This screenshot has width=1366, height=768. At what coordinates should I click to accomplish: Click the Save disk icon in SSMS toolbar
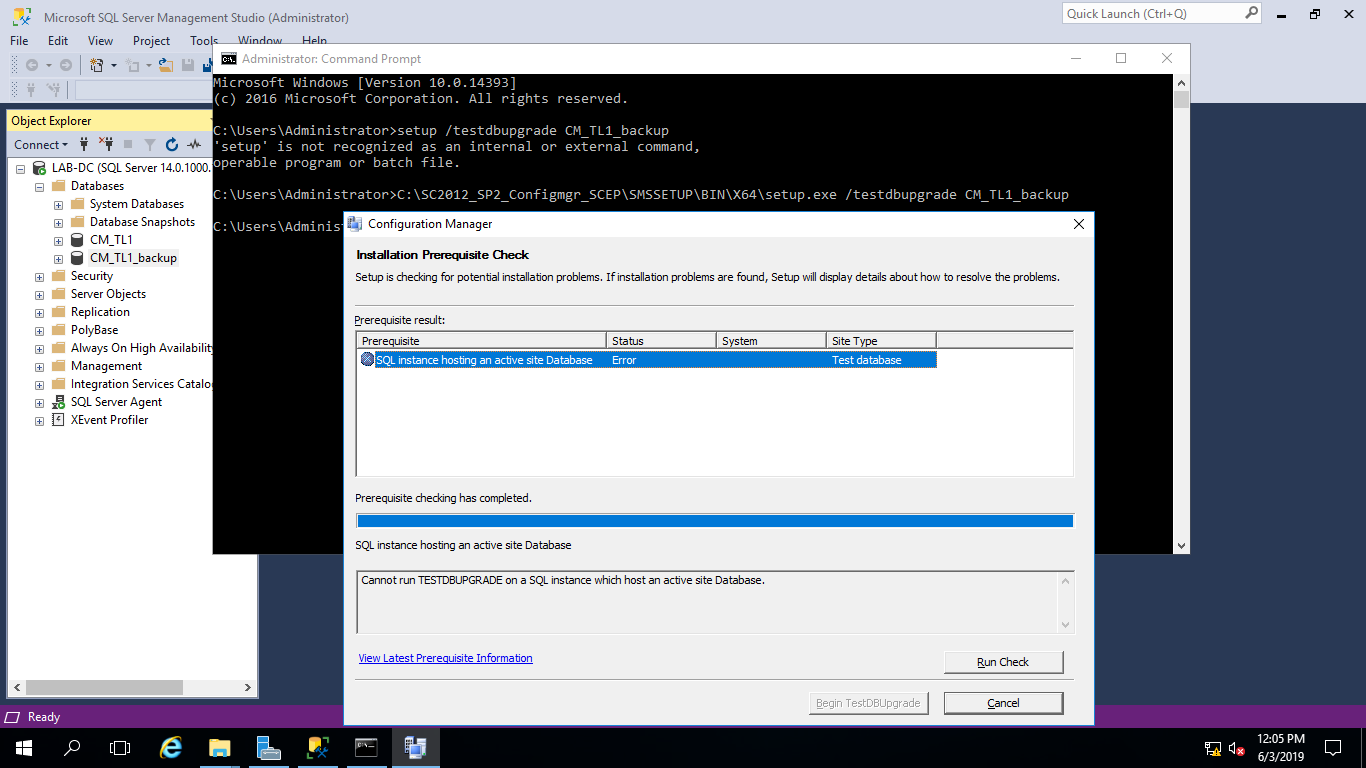pos(188,65)
